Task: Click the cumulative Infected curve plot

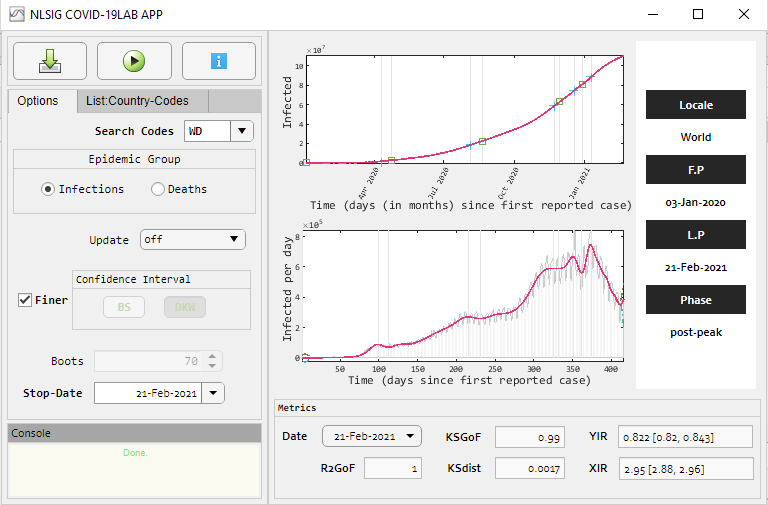Action: [464, 109]
